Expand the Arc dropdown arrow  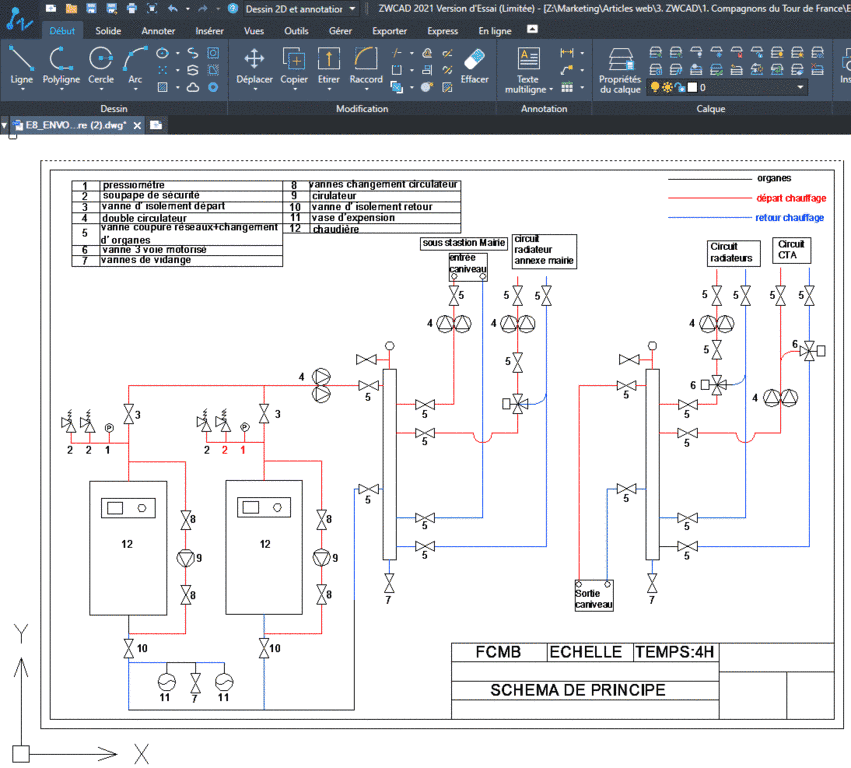coord(135,89)
